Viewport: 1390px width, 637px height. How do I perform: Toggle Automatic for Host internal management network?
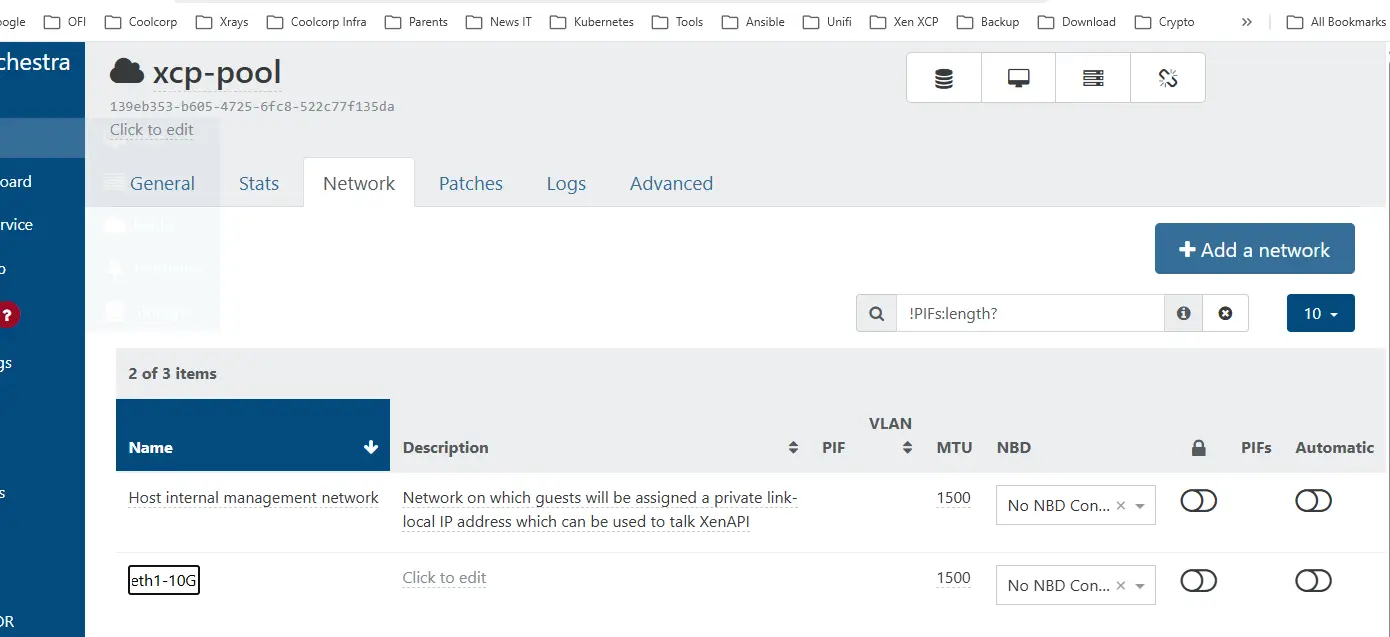1313,501
